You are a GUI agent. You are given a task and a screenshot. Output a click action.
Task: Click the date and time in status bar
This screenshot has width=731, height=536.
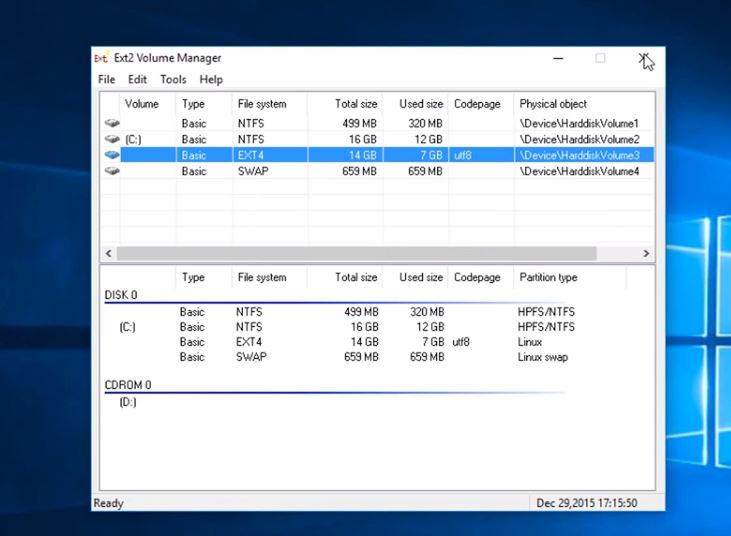point(586,503)
